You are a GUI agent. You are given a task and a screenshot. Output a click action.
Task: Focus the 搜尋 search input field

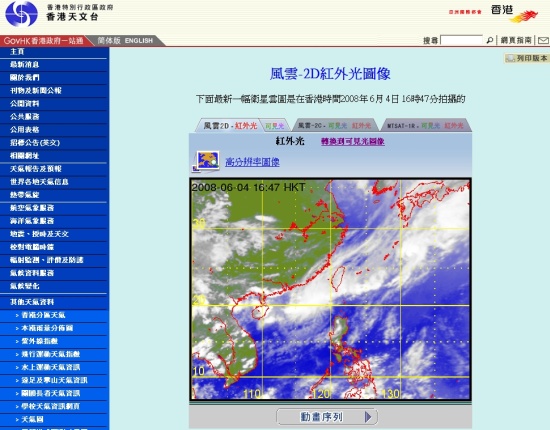point(461,40)
